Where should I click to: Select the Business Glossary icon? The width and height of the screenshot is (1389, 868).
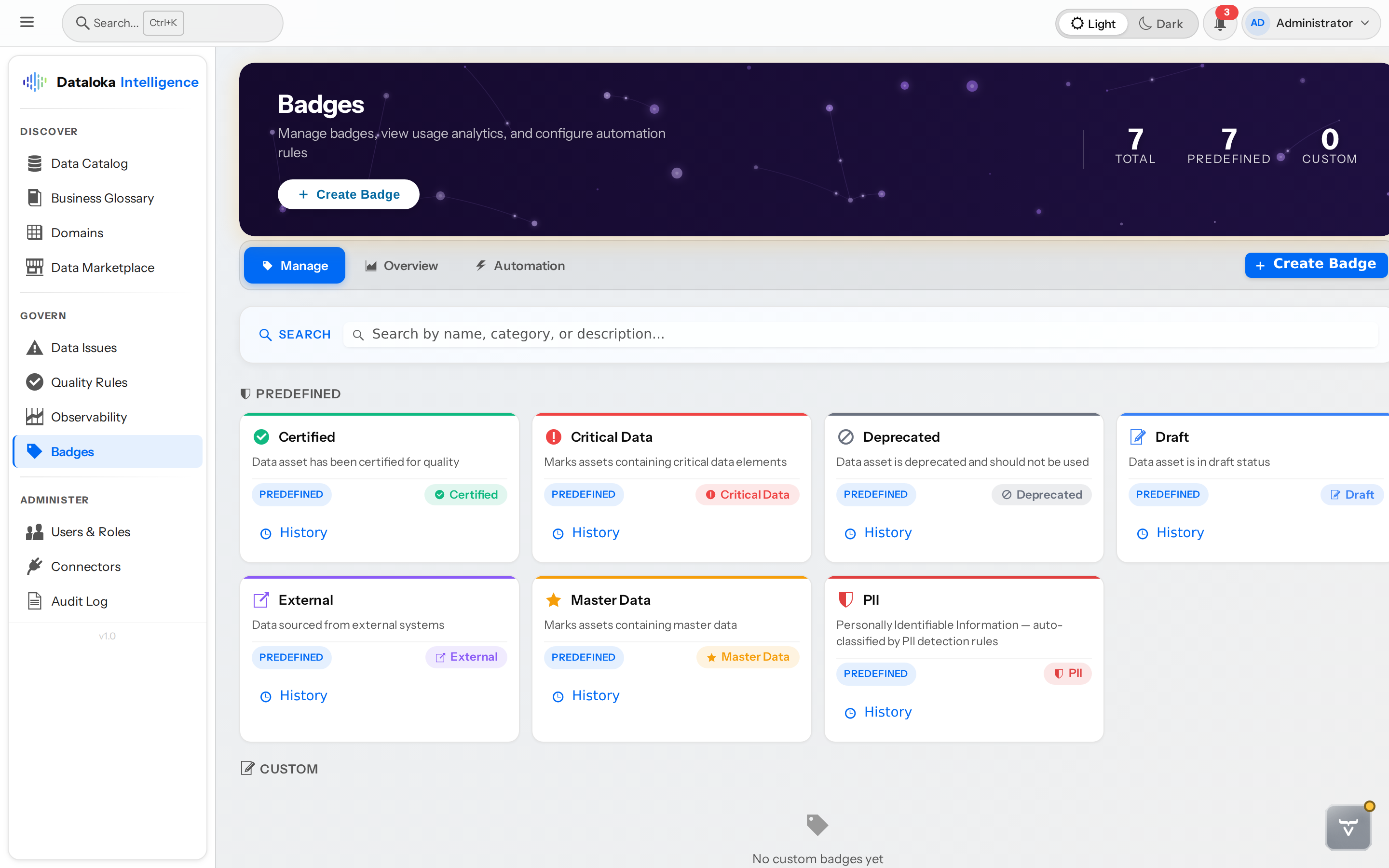point(35,198)
